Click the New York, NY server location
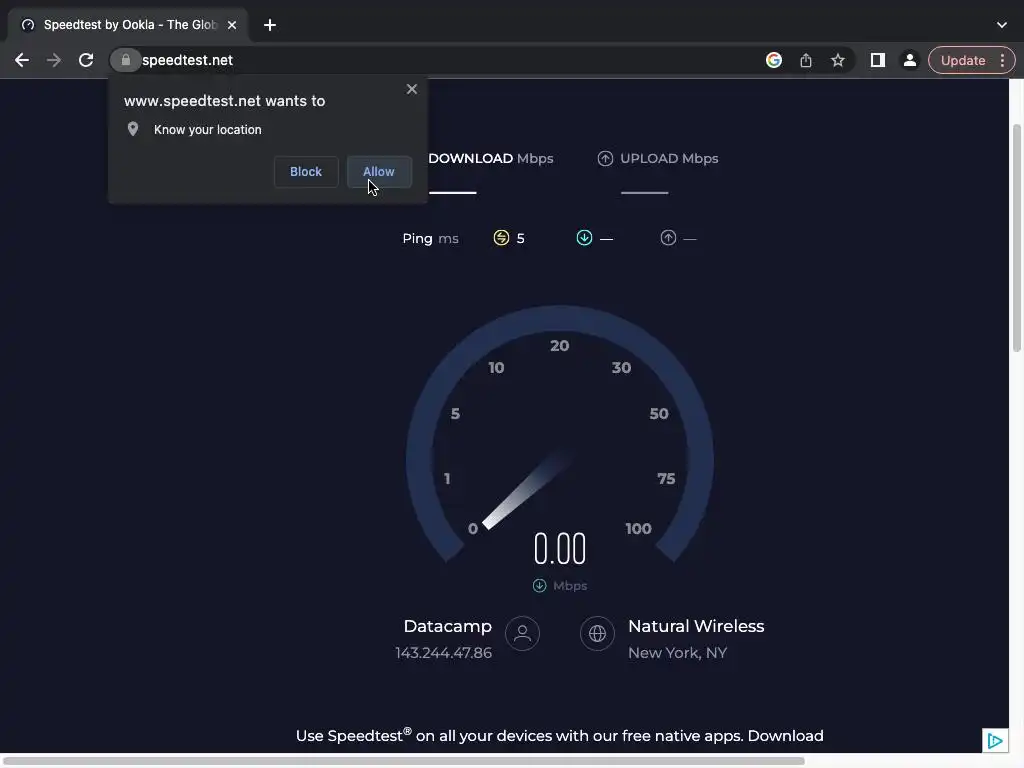The image size is (1024, 768). tap(677, 653)
